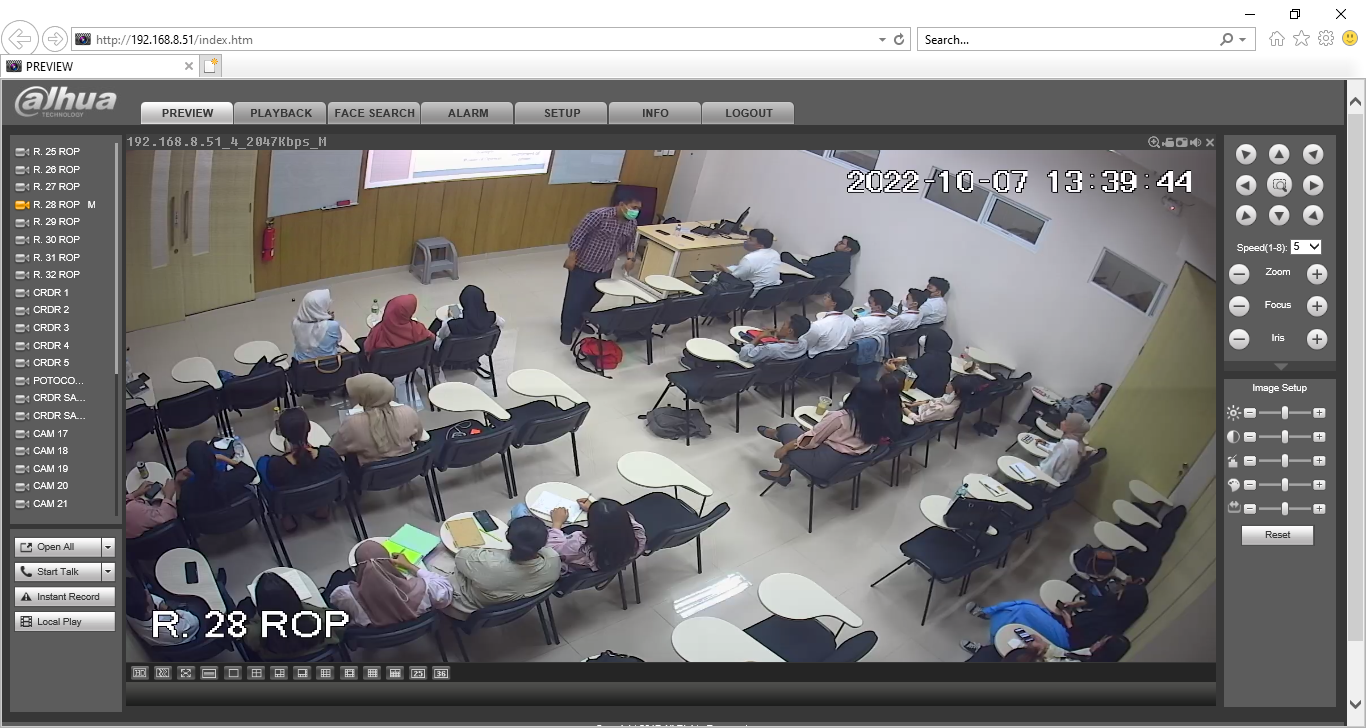Open the PLAYBACK tab
The width and height of the screenshot is (1366, 728).
(281, 113)
